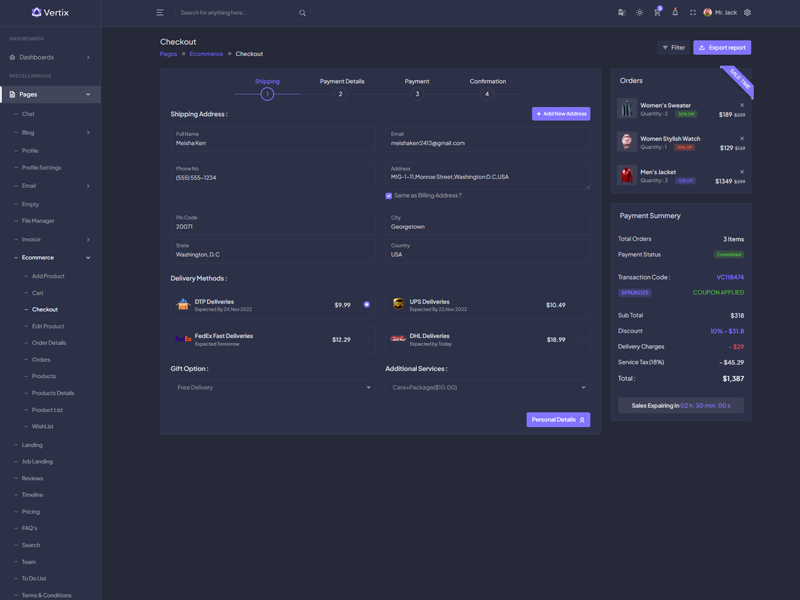Remove Women's Sweater from orders
Screen dimensions: 800x600
(742, 105)
